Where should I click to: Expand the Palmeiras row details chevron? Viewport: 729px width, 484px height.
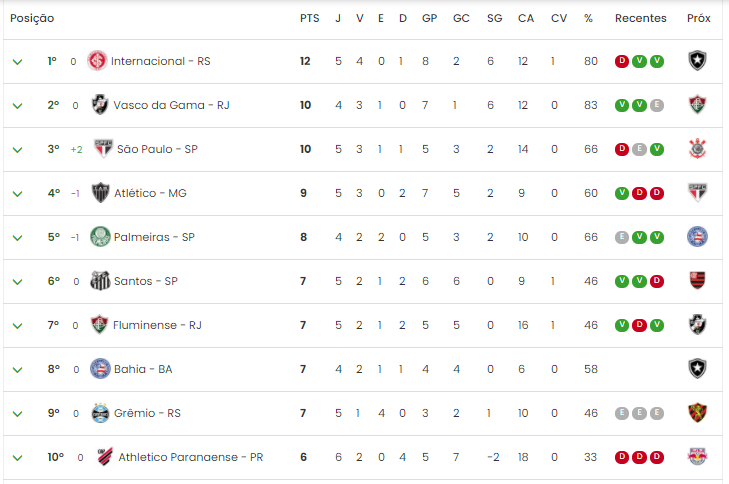point(18,238)
